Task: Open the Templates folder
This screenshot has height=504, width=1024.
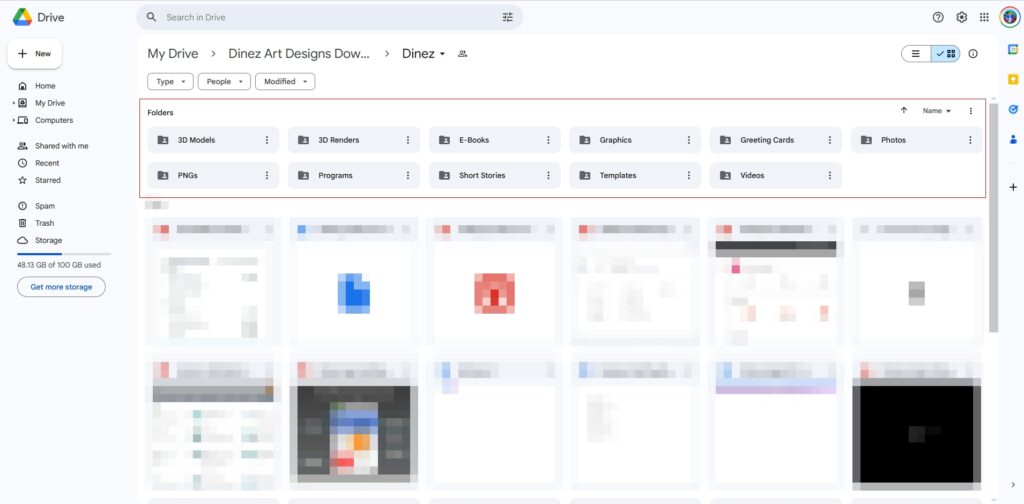Action: pos(635,175)
